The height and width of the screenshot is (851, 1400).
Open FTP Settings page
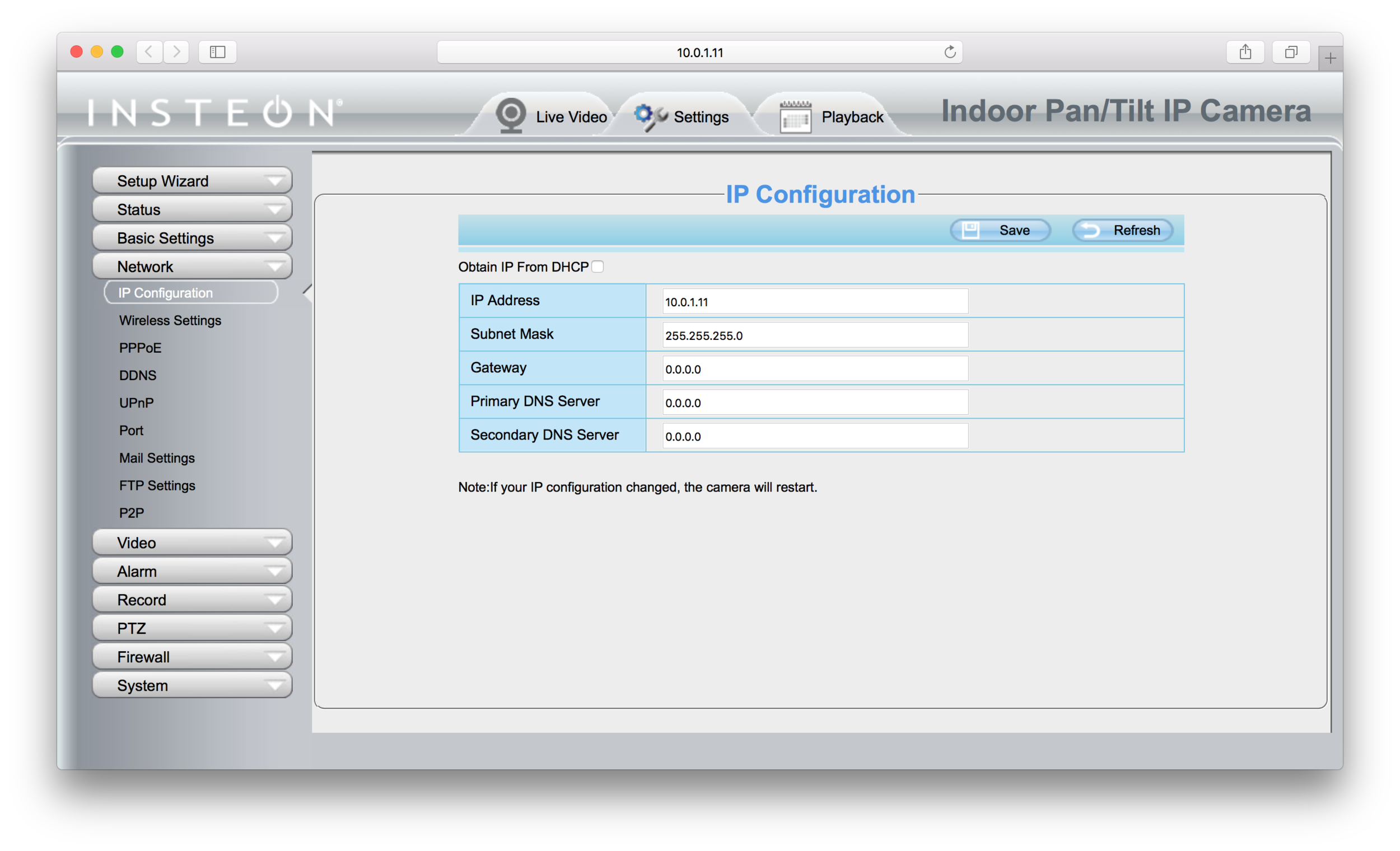[x=157, y=486]
